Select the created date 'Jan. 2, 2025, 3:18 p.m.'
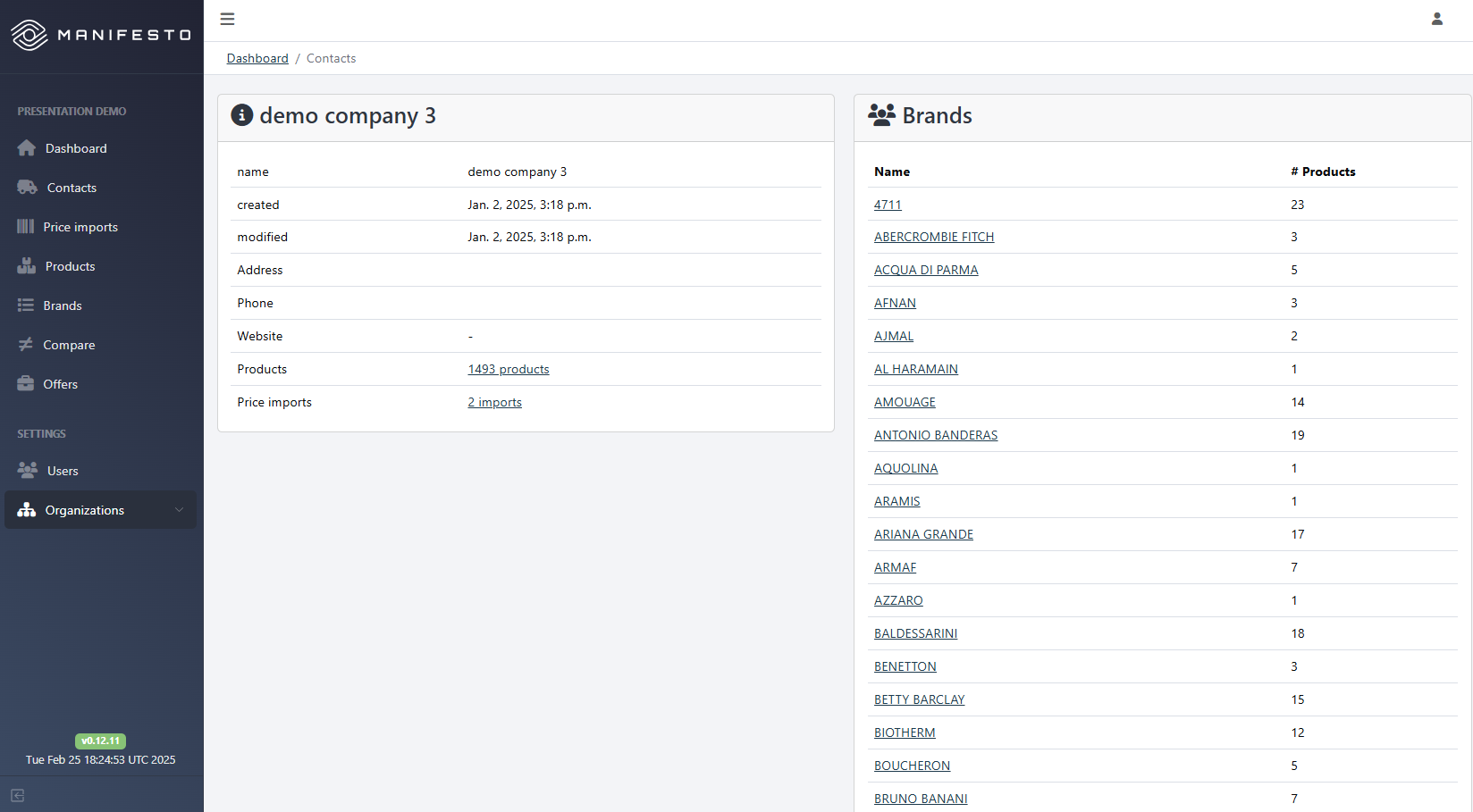 [529, 205]
